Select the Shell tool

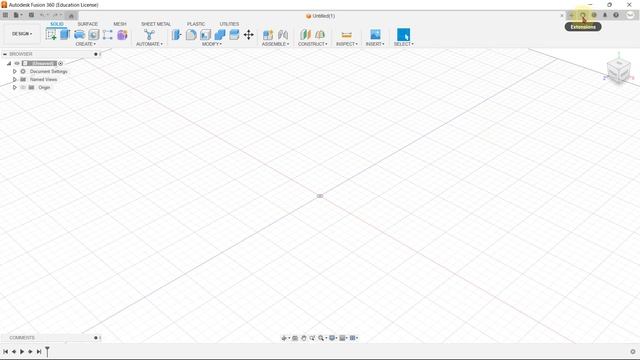pos(205,35)
